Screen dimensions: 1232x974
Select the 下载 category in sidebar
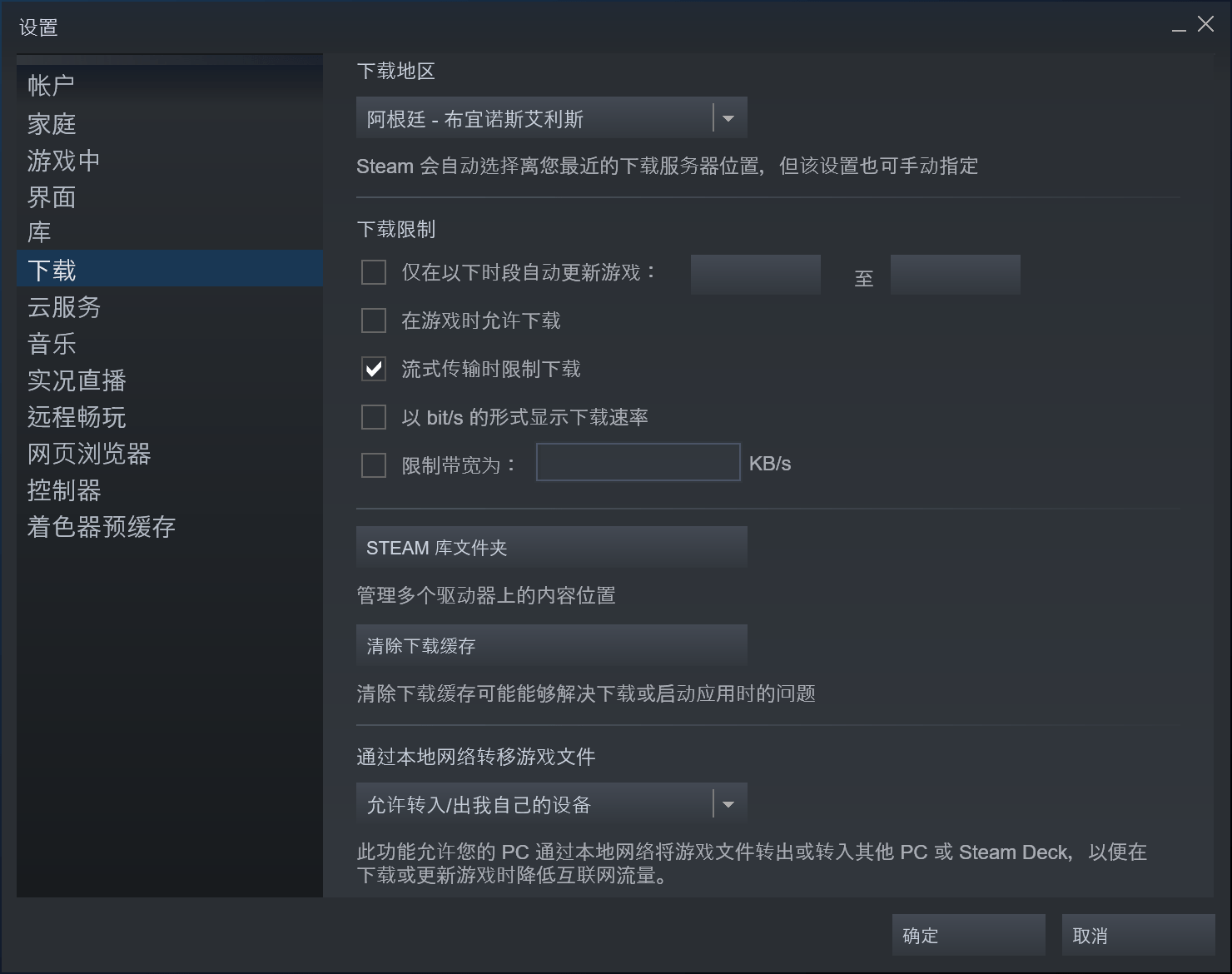(x=170, y=269)
